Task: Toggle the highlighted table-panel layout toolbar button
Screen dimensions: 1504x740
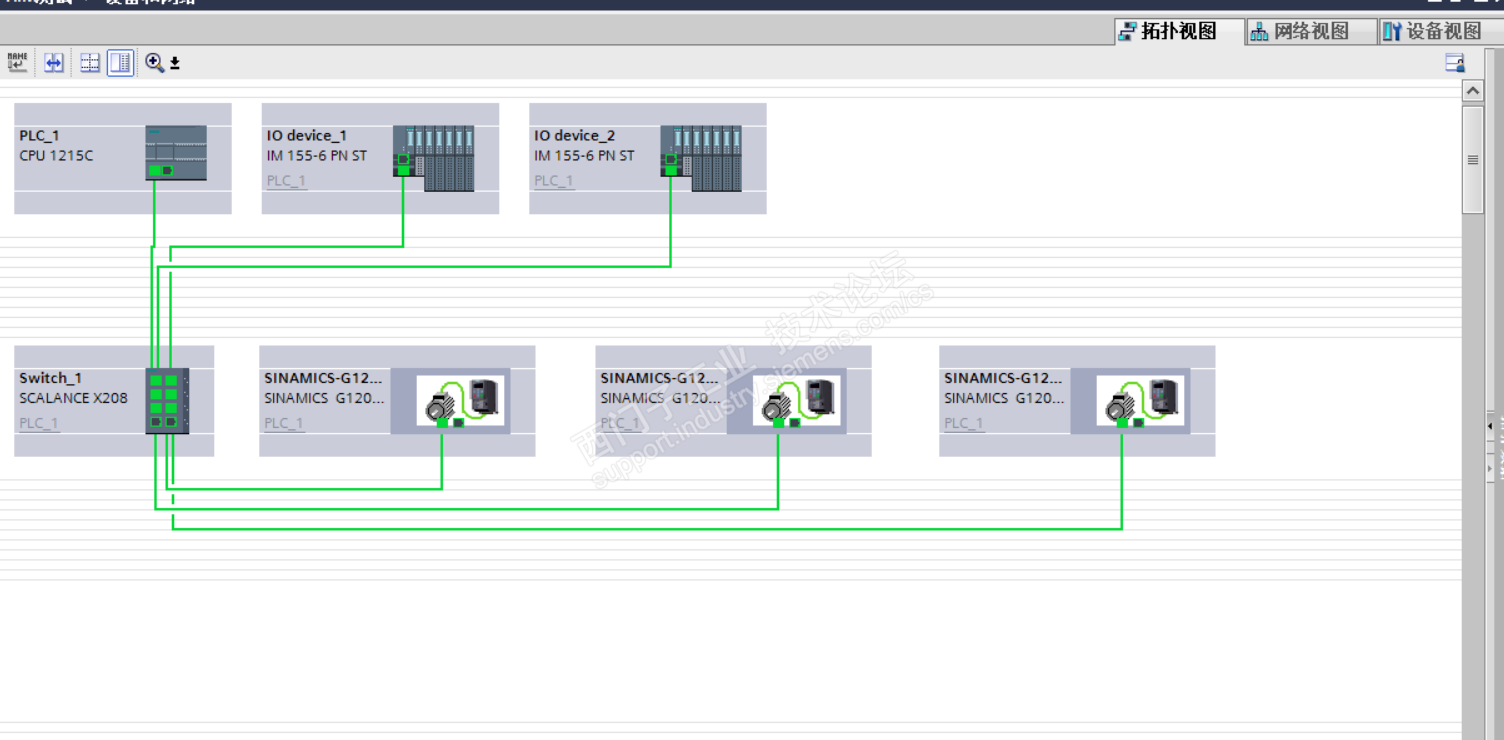Action: coord(121,63)
